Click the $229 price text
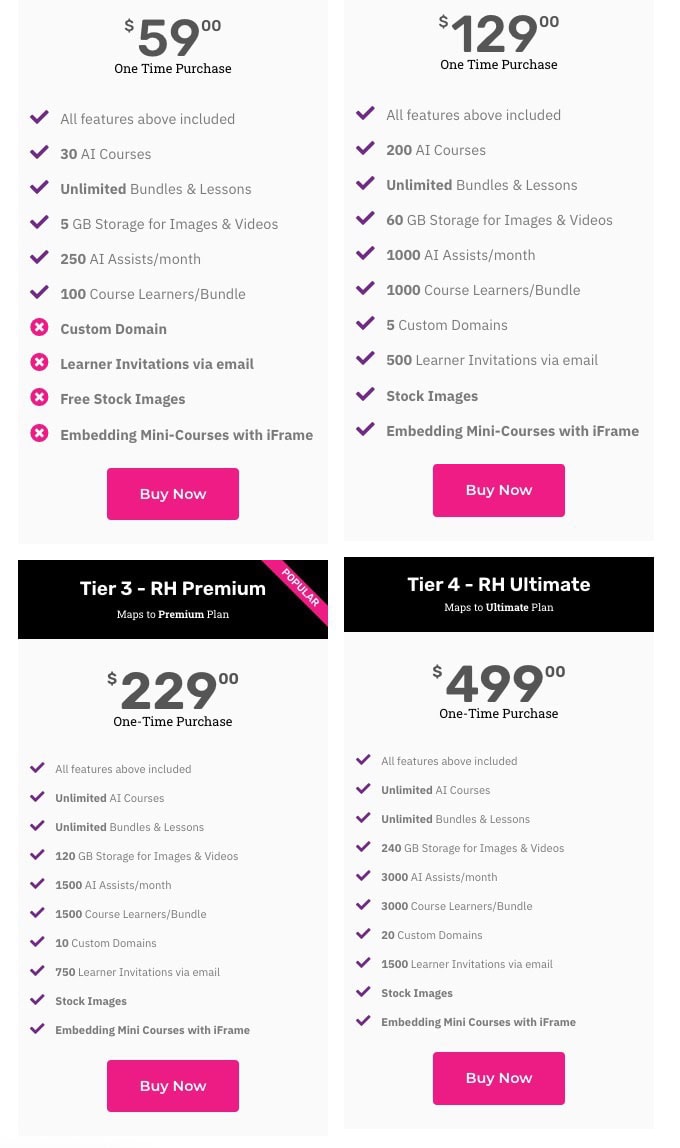Viewport: 680px width, 1148px height. click(173, 690)
